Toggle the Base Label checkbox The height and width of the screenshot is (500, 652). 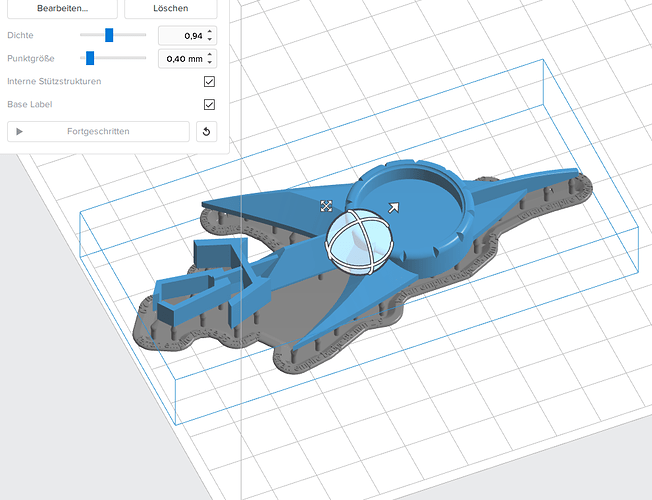click(210, 104)
